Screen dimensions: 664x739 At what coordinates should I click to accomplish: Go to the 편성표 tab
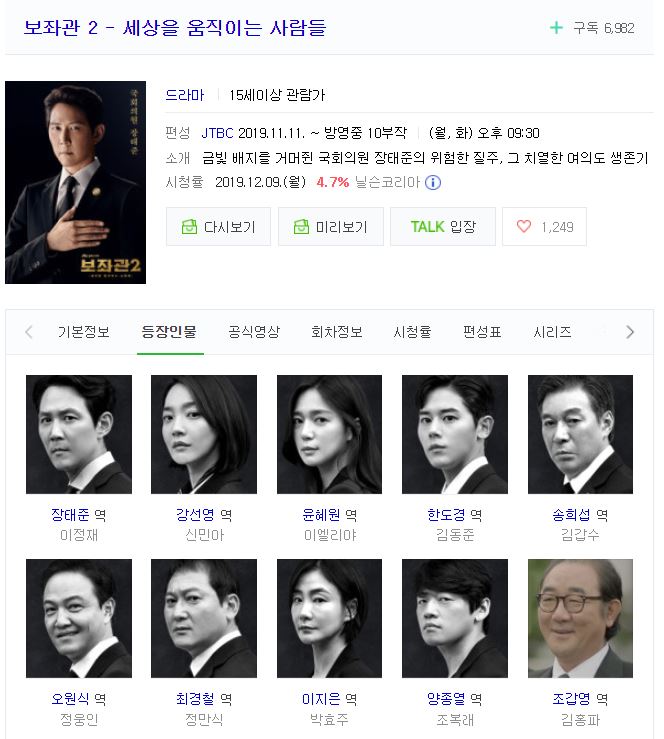coord(482,332)
